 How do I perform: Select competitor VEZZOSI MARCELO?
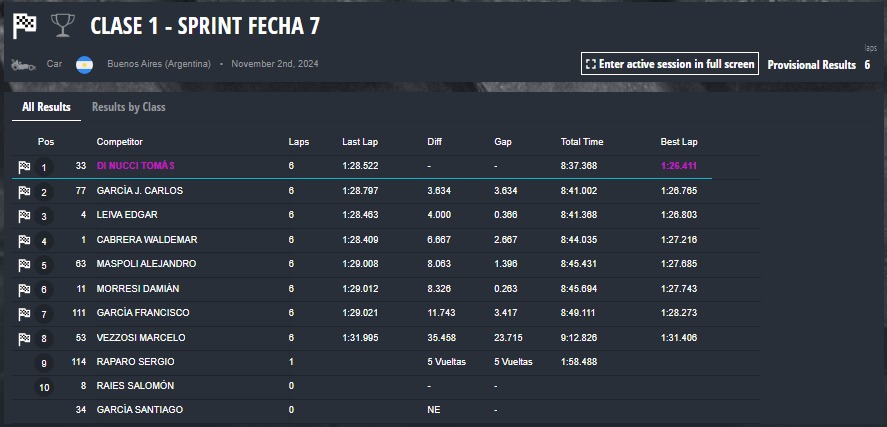click(141, 338)
